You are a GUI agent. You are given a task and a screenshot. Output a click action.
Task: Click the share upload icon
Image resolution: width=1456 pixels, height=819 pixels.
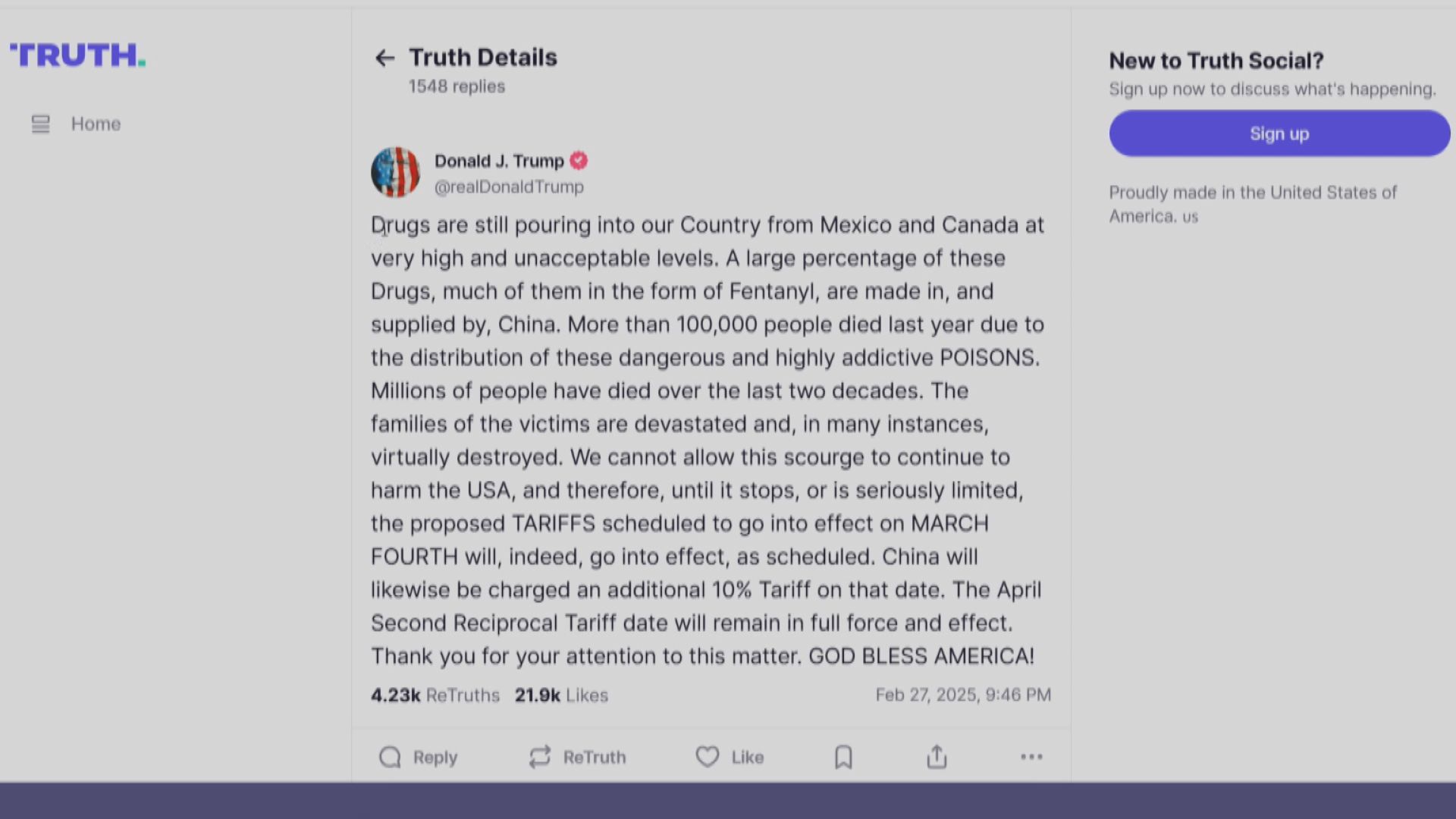click(937, 757)
